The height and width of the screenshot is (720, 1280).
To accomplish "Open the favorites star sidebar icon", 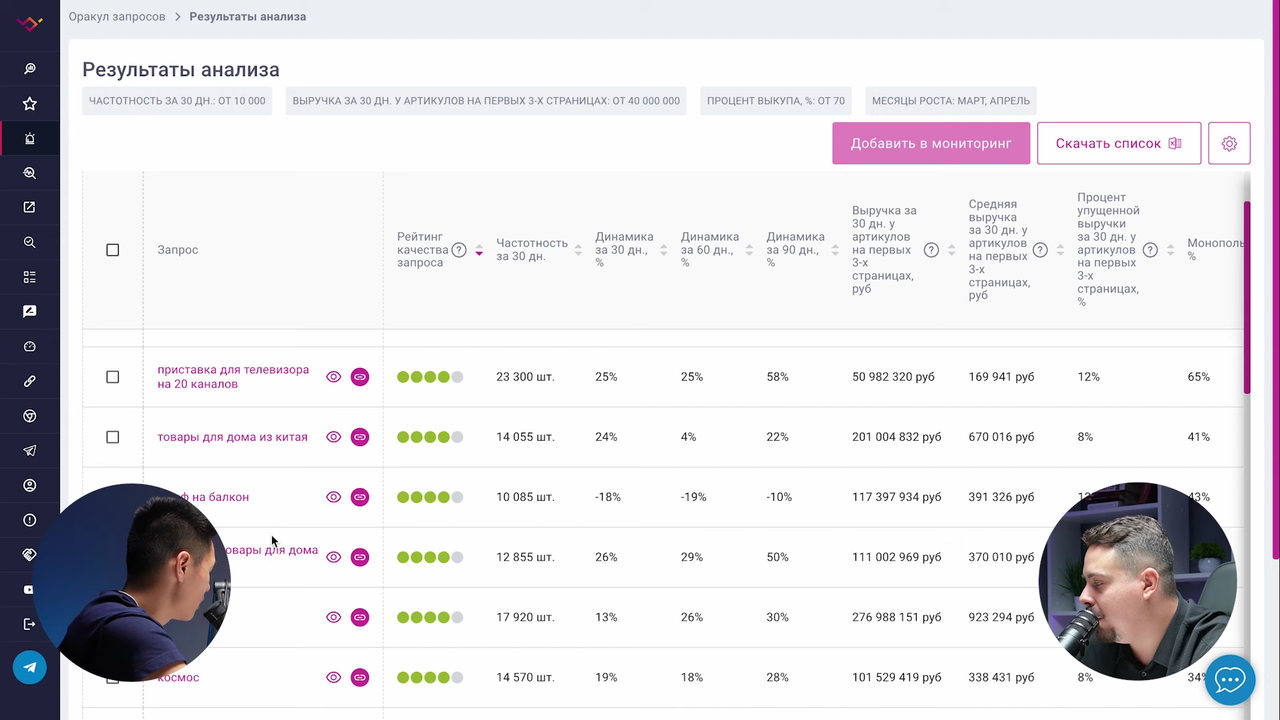I will (30, 104).
